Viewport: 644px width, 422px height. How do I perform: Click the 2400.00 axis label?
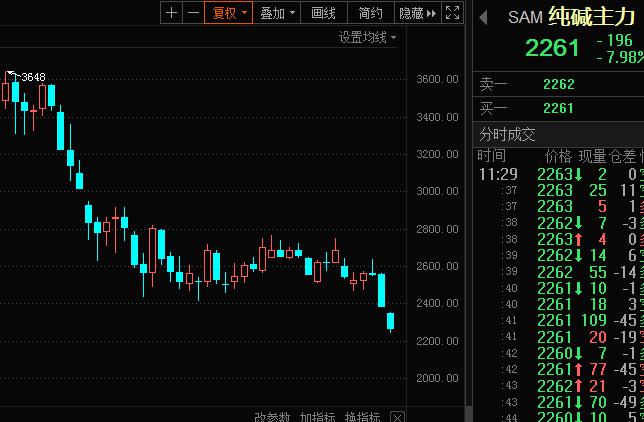(437, 303)
